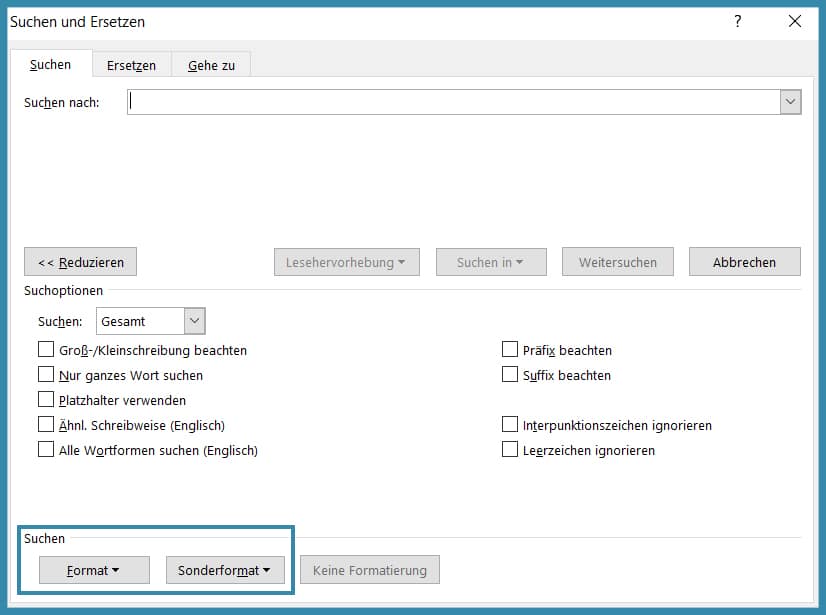
Task: Open the Format dropdown menu button
Action: (x=94, y=570)
